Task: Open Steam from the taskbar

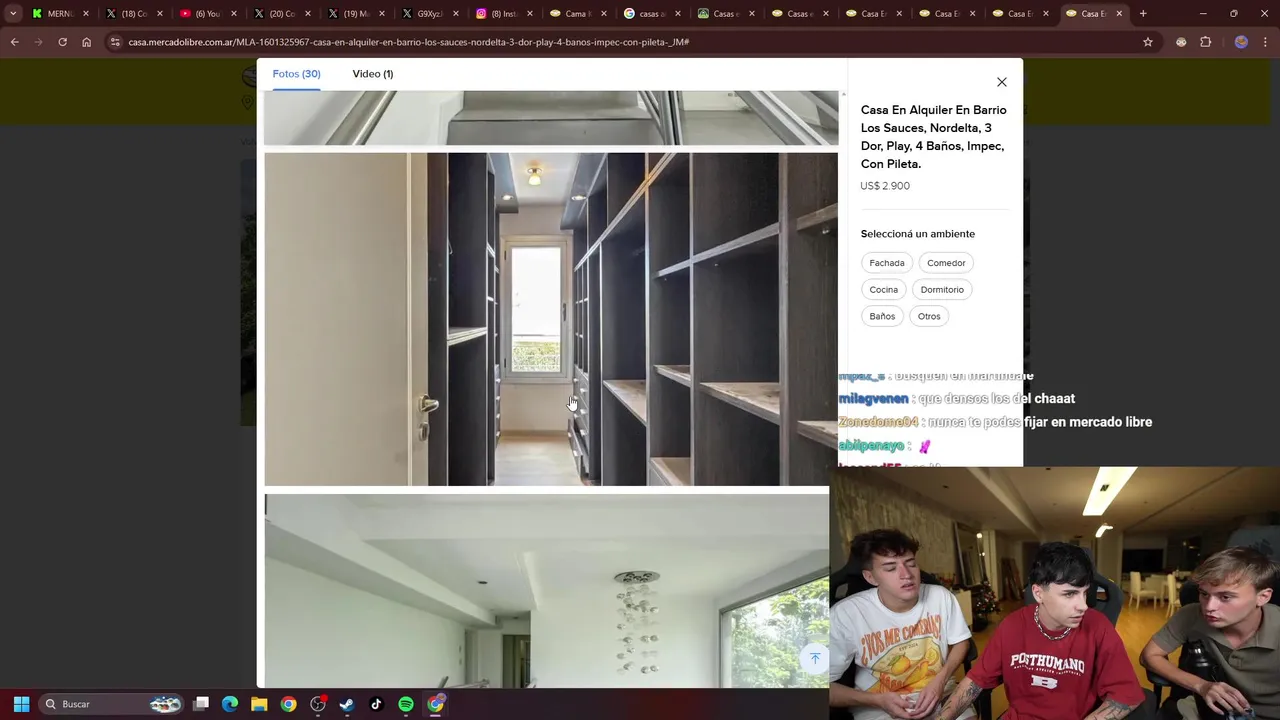Action: click(347, 704)
